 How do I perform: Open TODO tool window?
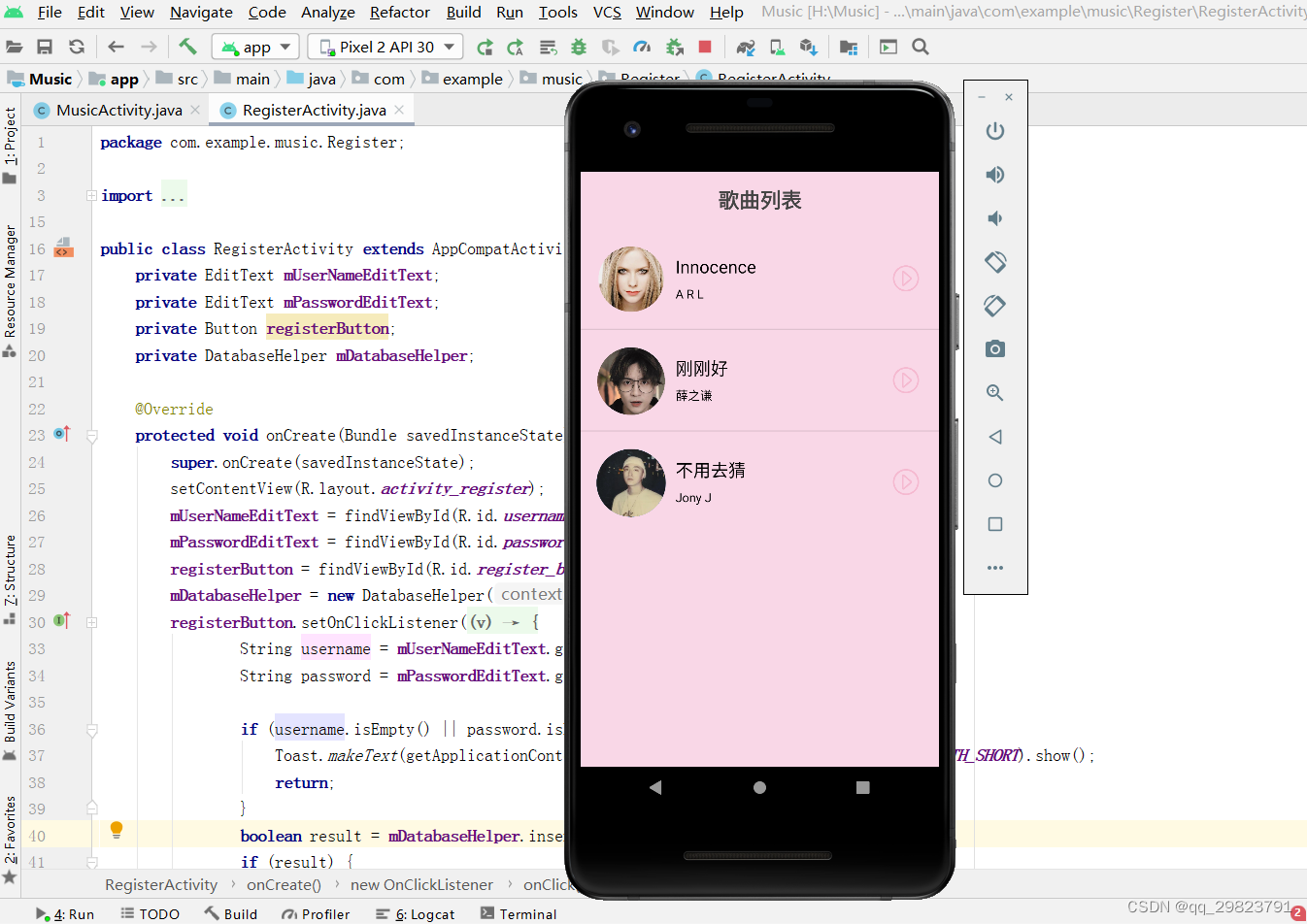click(x=151, y=914)
